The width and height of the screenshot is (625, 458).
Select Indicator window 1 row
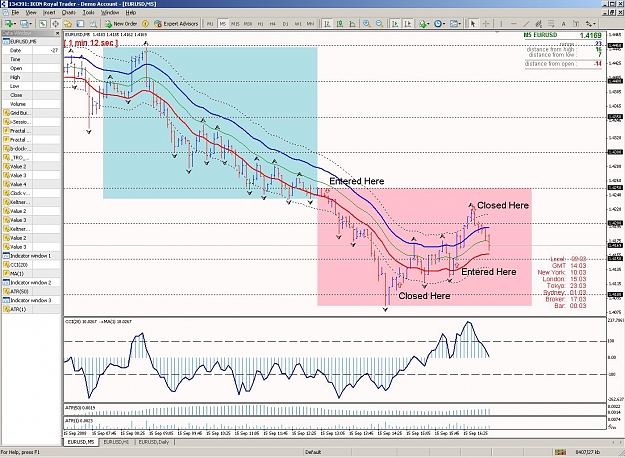pos(31,256)
